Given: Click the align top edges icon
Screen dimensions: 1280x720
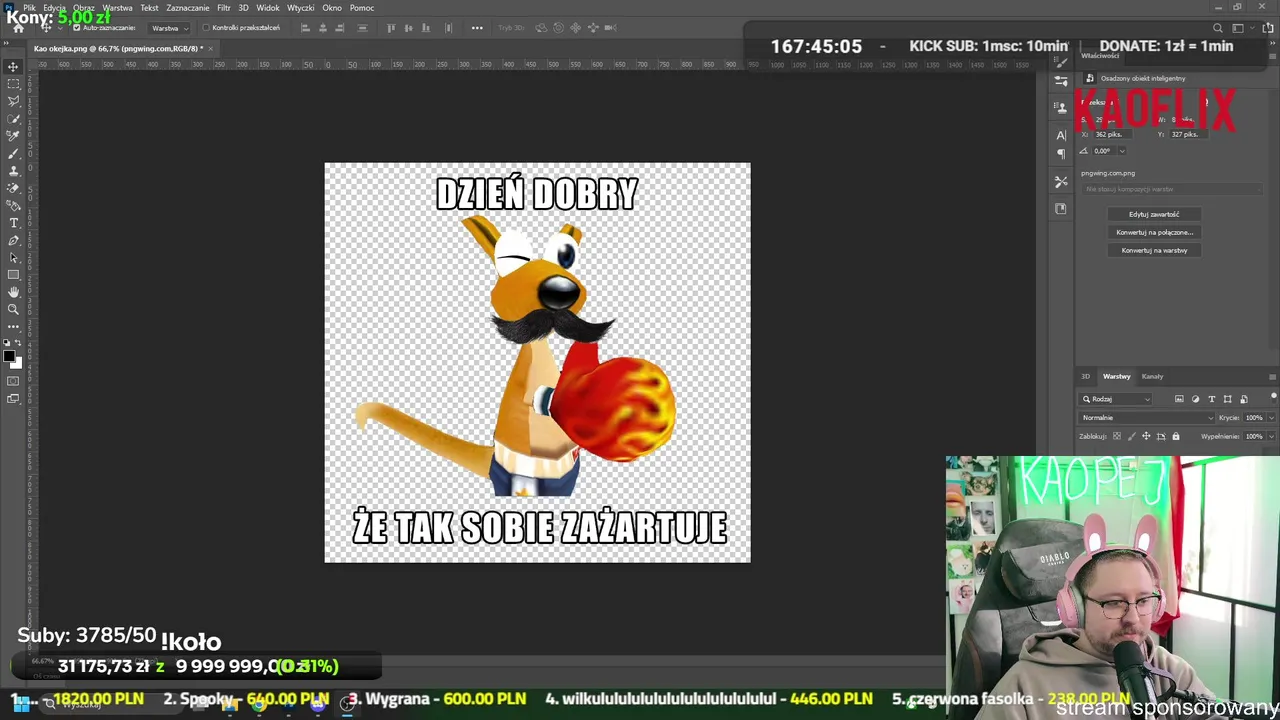Looking at the screenshot, I should coord(391,28).
